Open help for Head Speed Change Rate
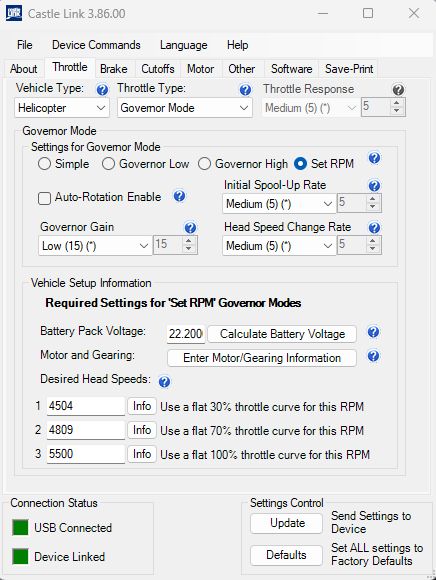 [374, 227]
